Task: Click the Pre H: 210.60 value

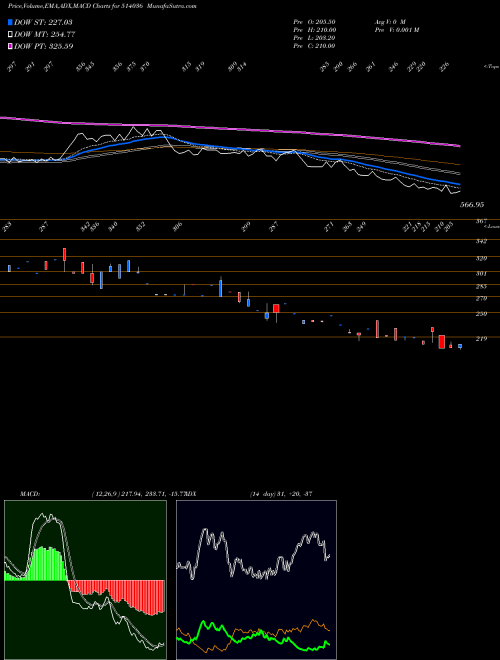Action: [x=314, y=30]
